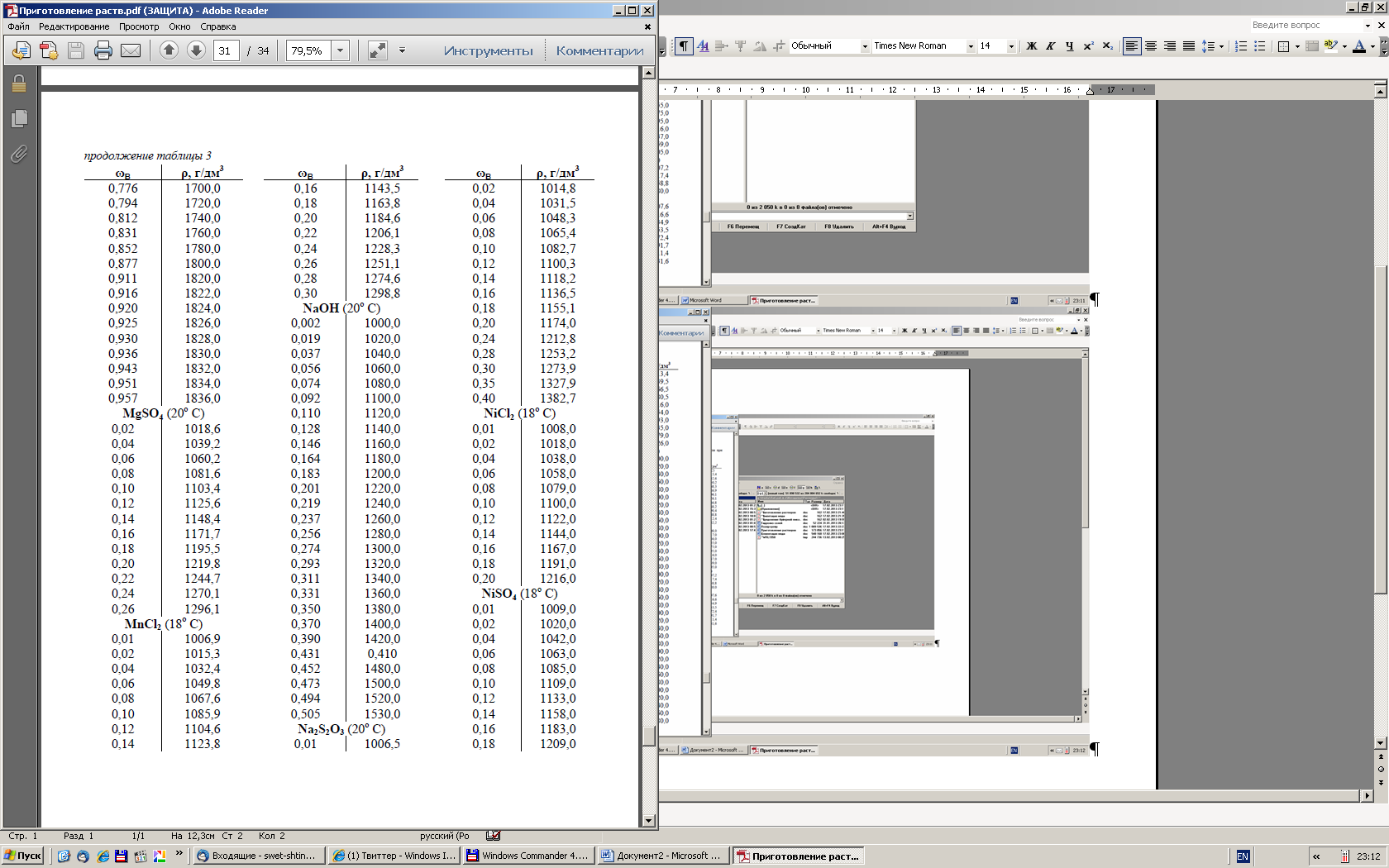Screen dimensions: 1389x868
Task: Print the PDF using the printer icon
Action: (103, 50)
